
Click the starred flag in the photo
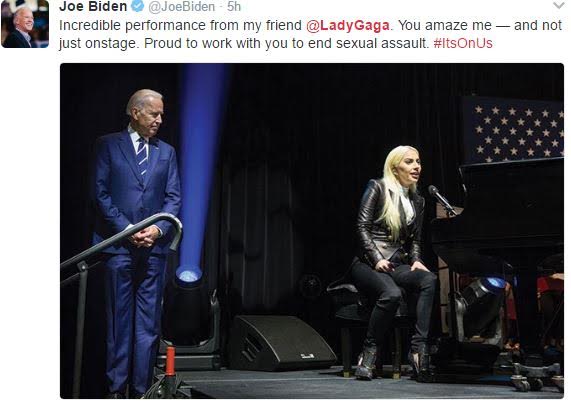(x=512, y=129)
